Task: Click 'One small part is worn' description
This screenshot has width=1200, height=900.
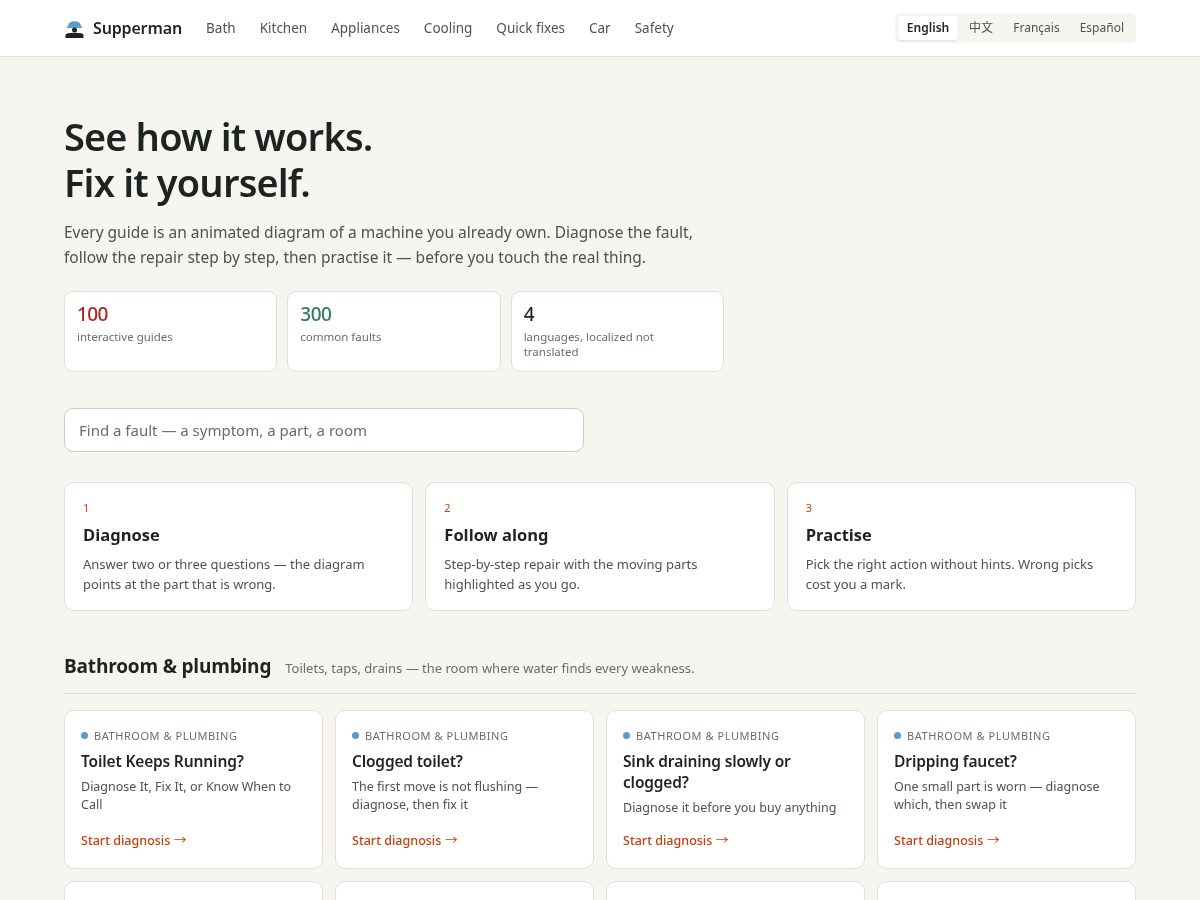Action: coord(997,795)
